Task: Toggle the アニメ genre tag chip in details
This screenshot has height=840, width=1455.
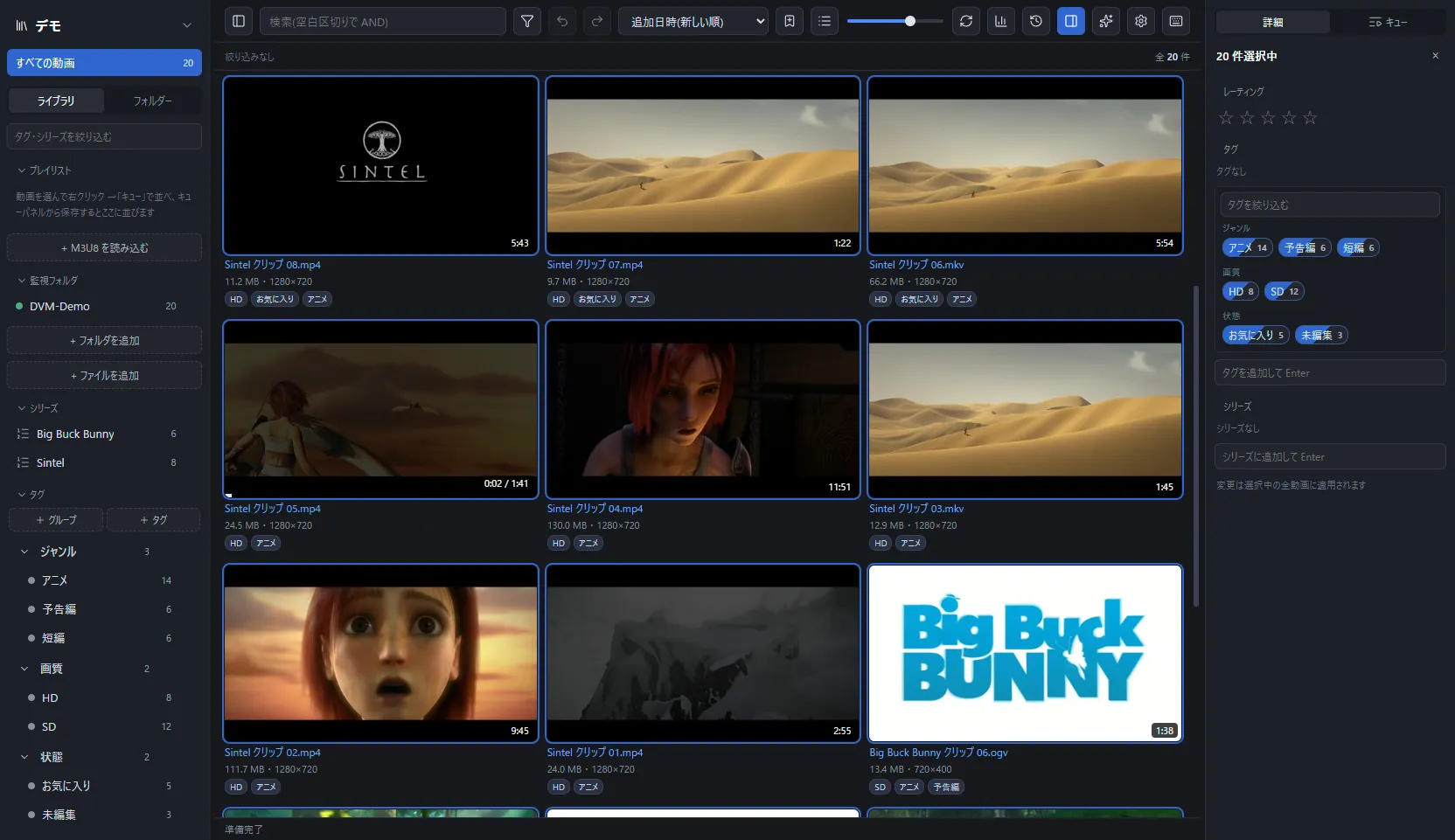Action: (x=1248, y=247)
